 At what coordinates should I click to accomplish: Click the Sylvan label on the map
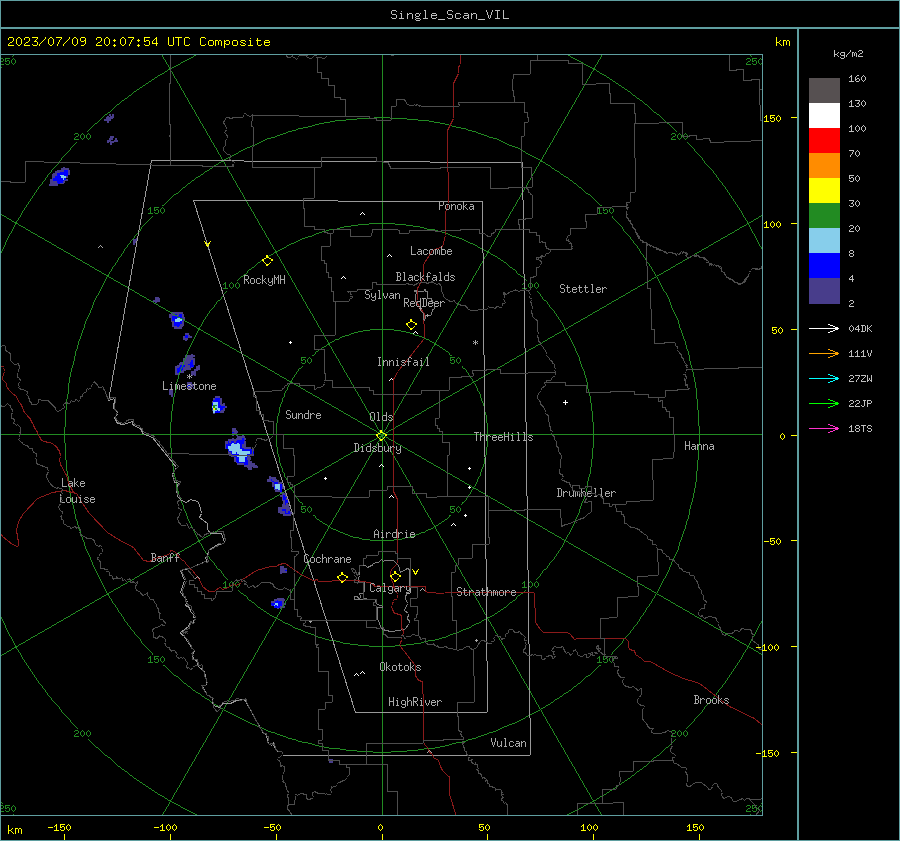(x=382, y=295)
